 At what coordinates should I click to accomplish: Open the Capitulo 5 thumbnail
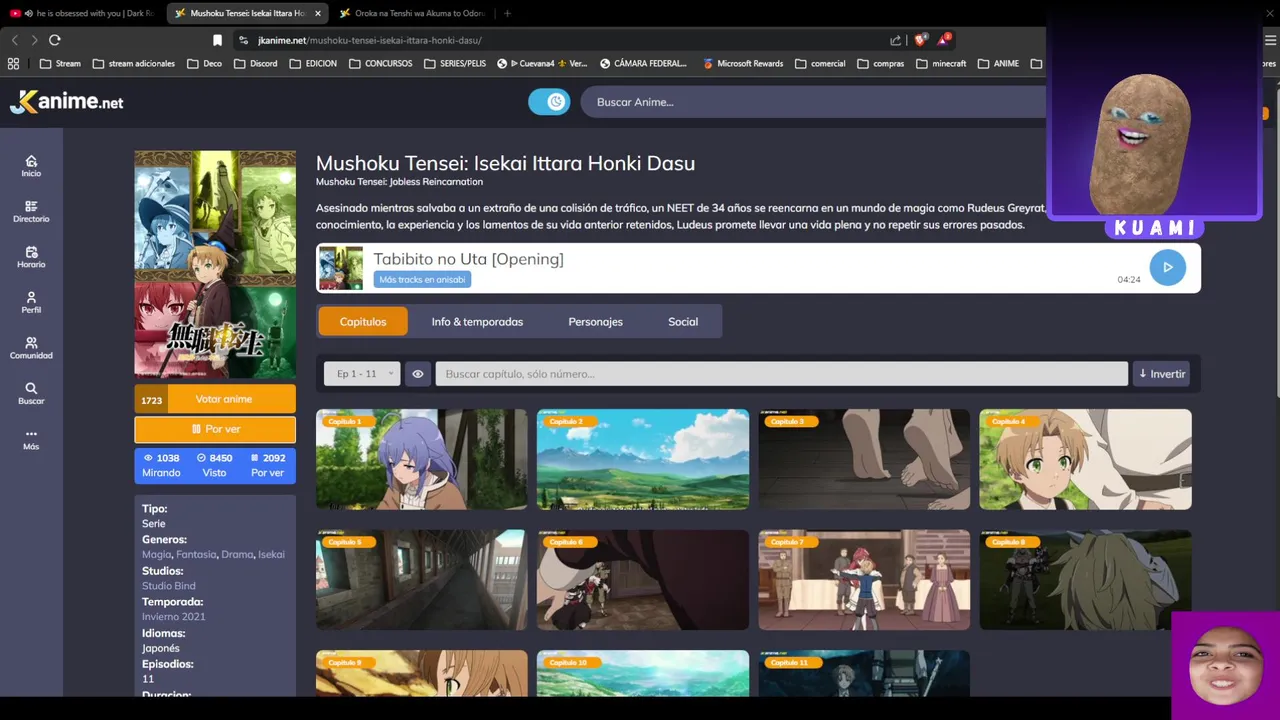pyautogui.click(x=421, y=580)
